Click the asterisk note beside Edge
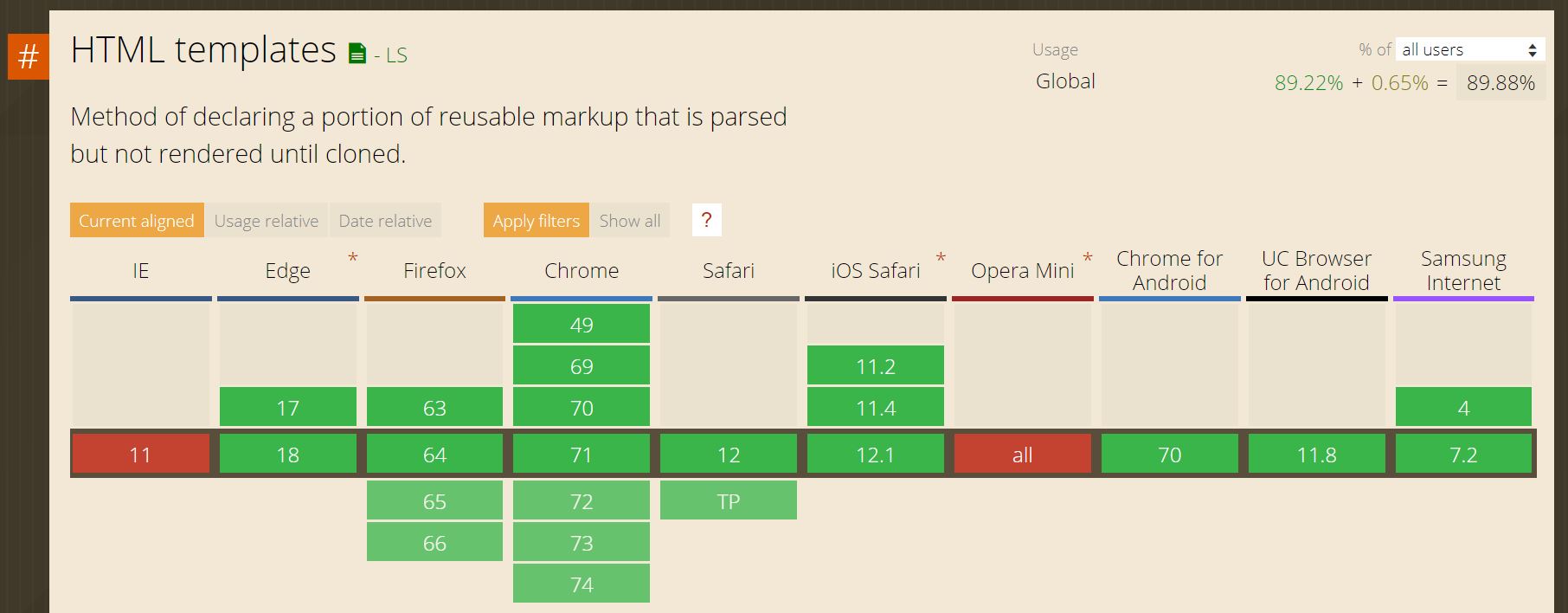This screenshot has width=1568, height=613. (x=353, y=258)
